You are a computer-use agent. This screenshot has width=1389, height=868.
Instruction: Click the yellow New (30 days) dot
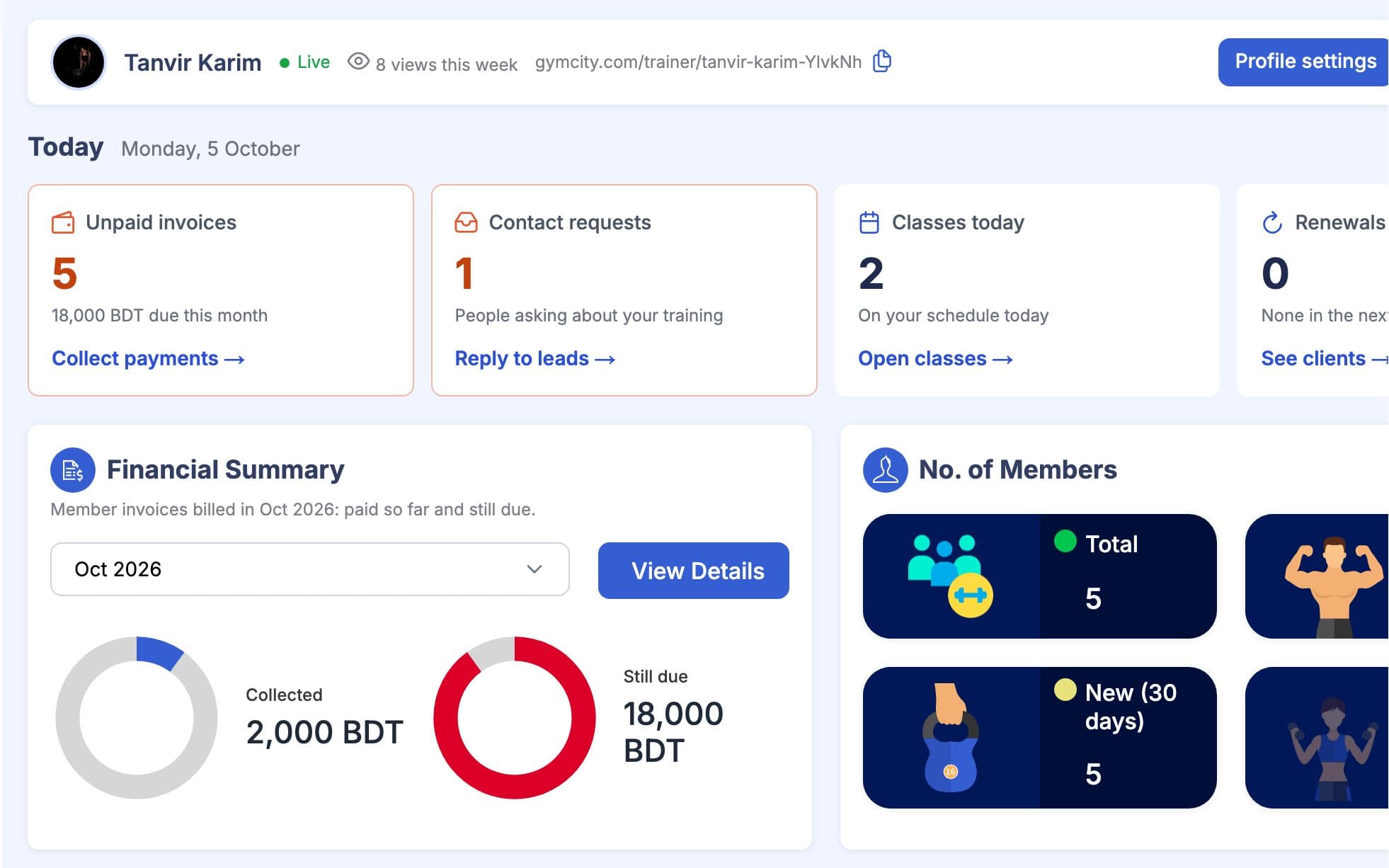[1065, 690]
